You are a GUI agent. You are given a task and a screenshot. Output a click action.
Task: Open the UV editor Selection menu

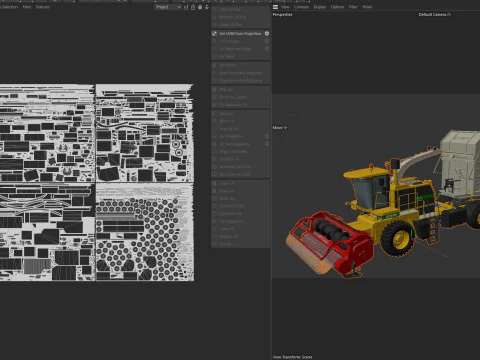tap(9, 7)
